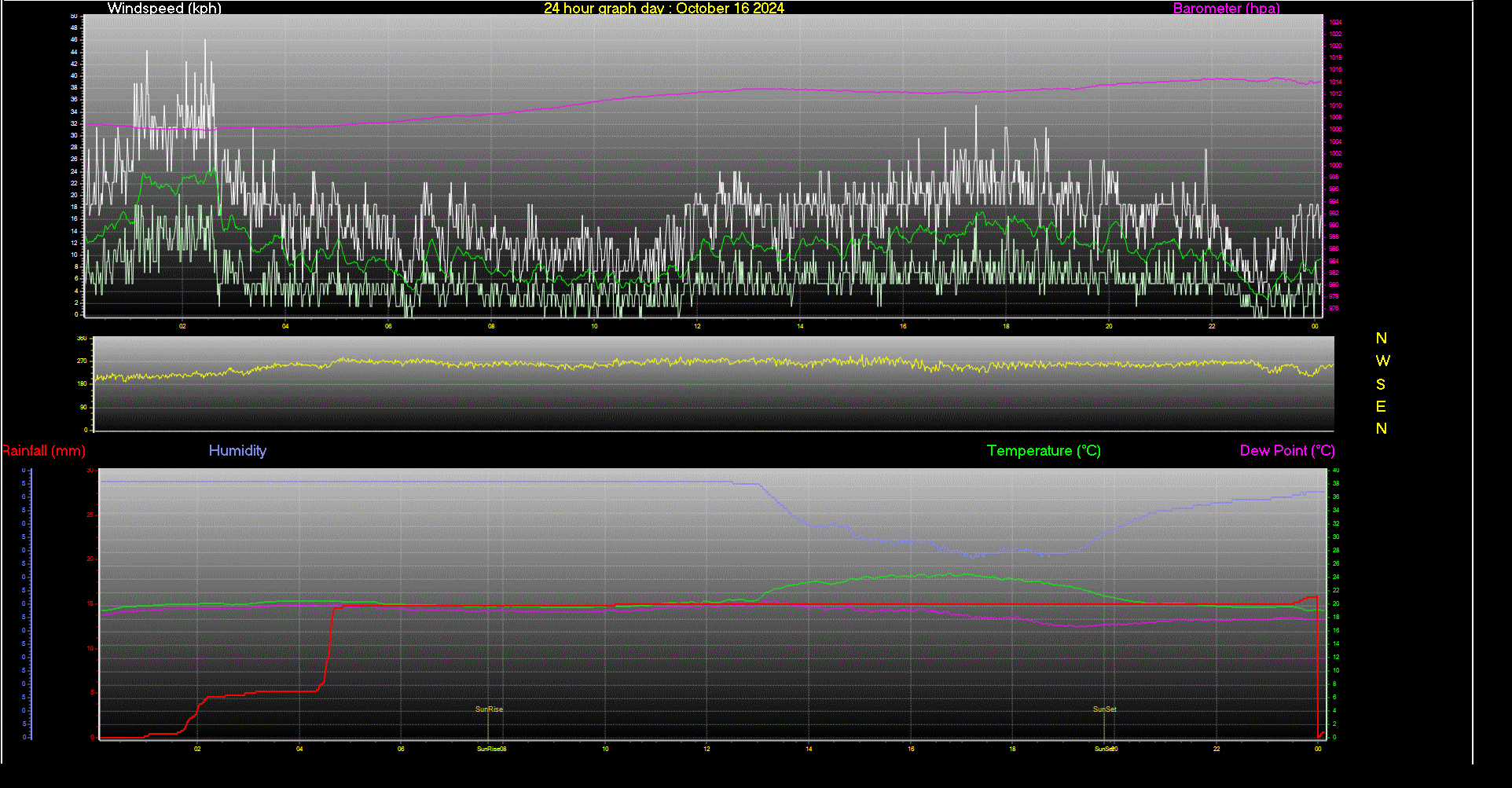Click the '1014' barometer axis value
The height and width of the screenshot is (788, 1512).
[x=1335, y=82]
